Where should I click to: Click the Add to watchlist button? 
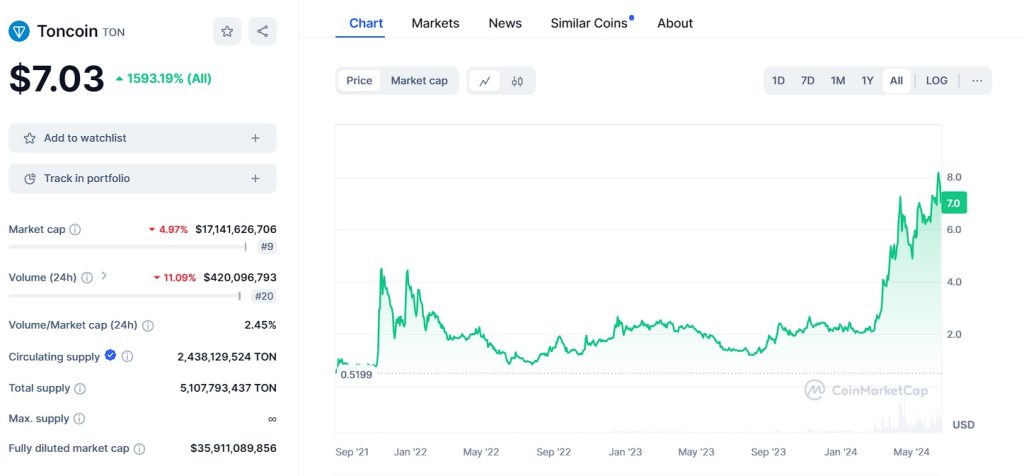[x=142, y=138]
